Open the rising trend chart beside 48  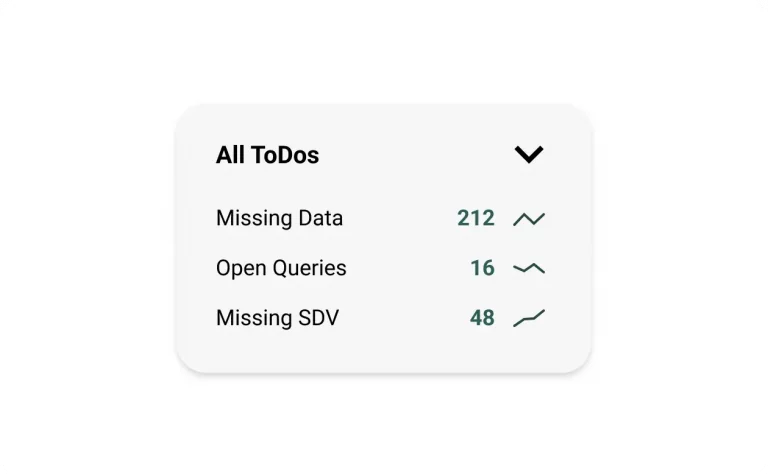tap(529, 318)
